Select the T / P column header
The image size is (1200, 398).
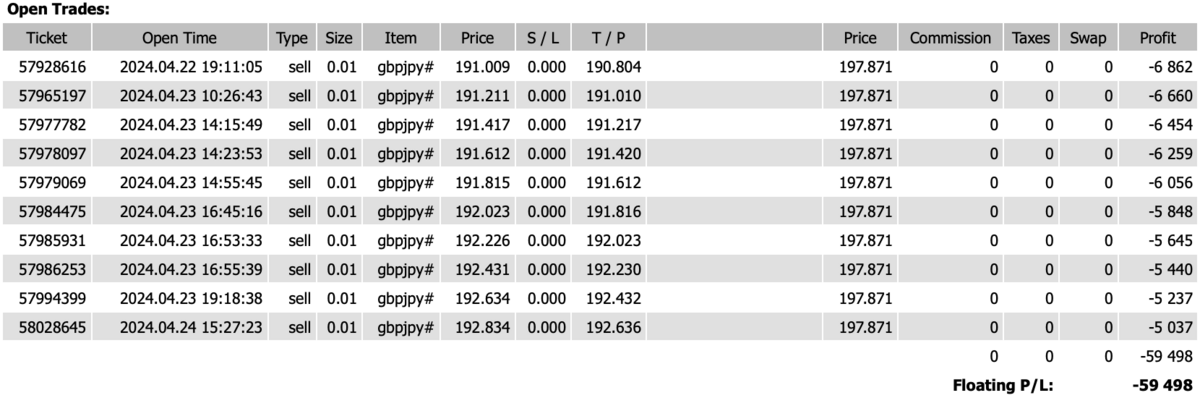click(609, 38)
